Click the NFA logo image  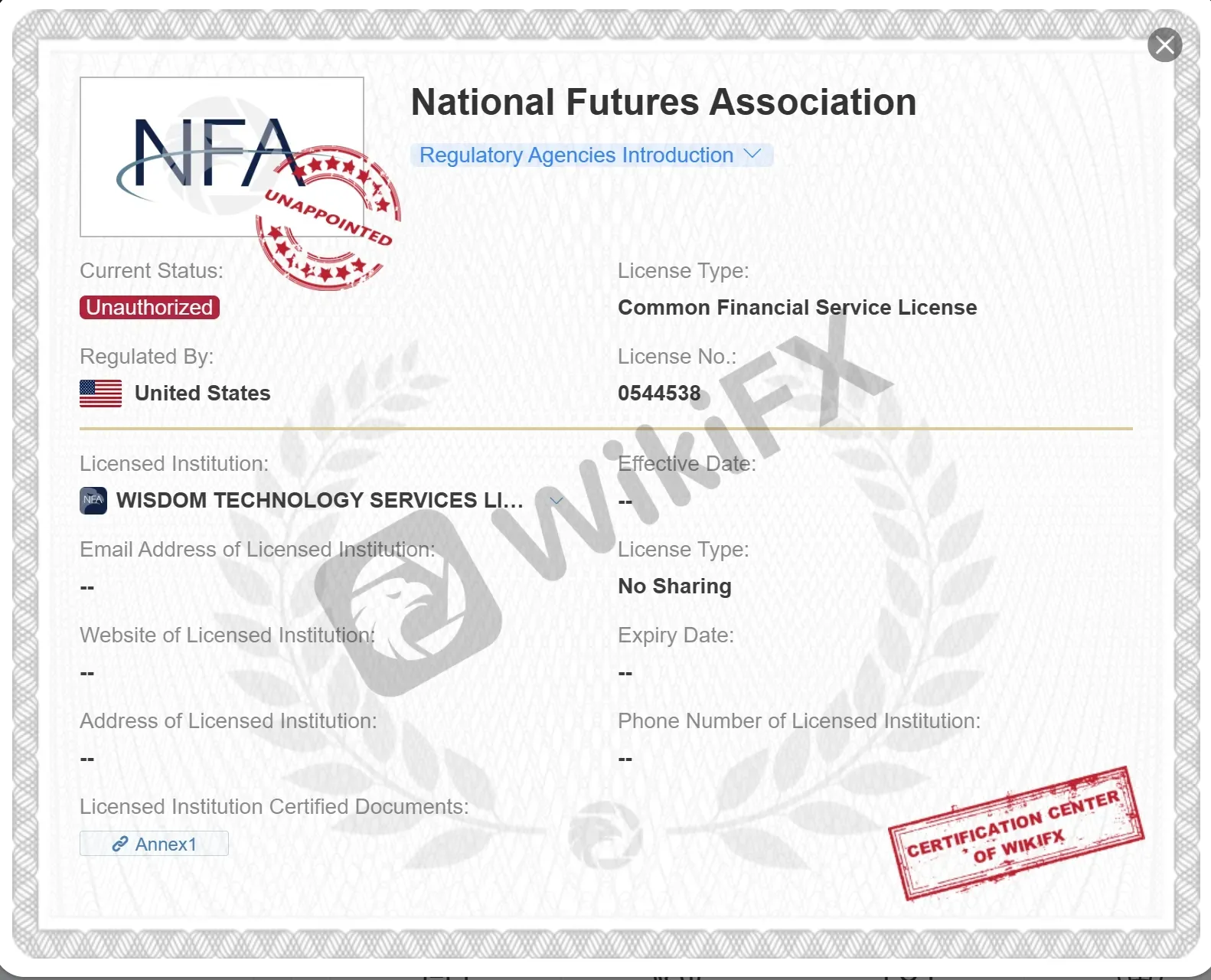pos(222,157)
